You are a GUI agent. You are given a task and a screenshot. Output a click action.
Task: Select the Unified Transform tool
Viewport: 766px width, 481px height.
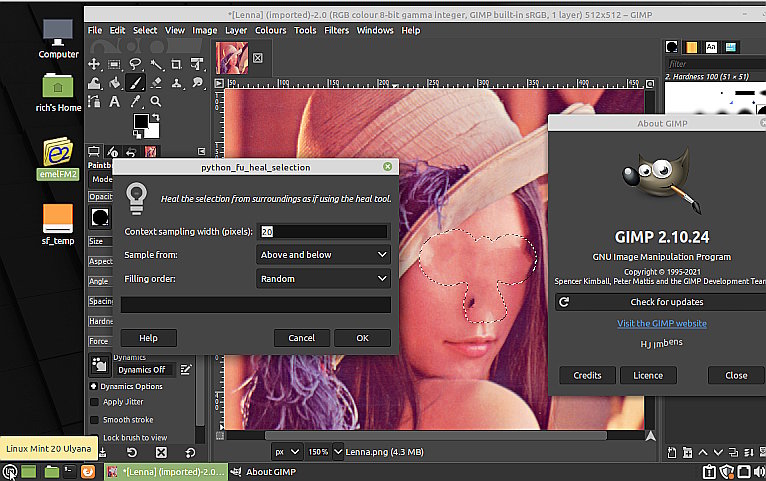[x=197, y=64]
